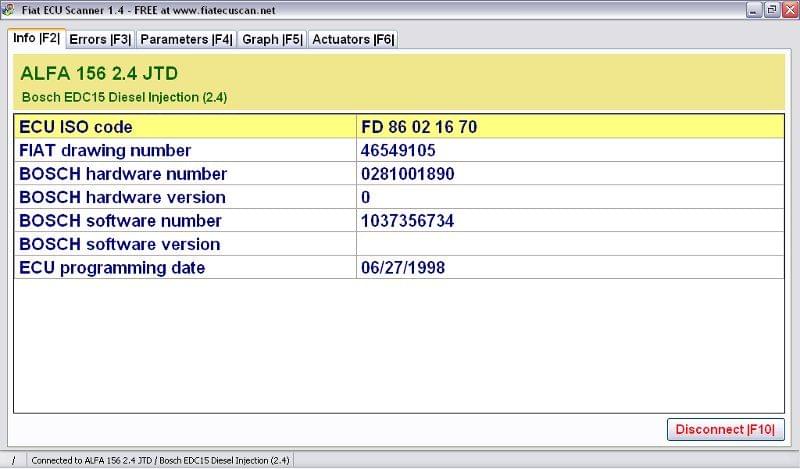The image size is (800, 469).
Task: Select the ECU ISO code row label
Action: click(76, 127)
